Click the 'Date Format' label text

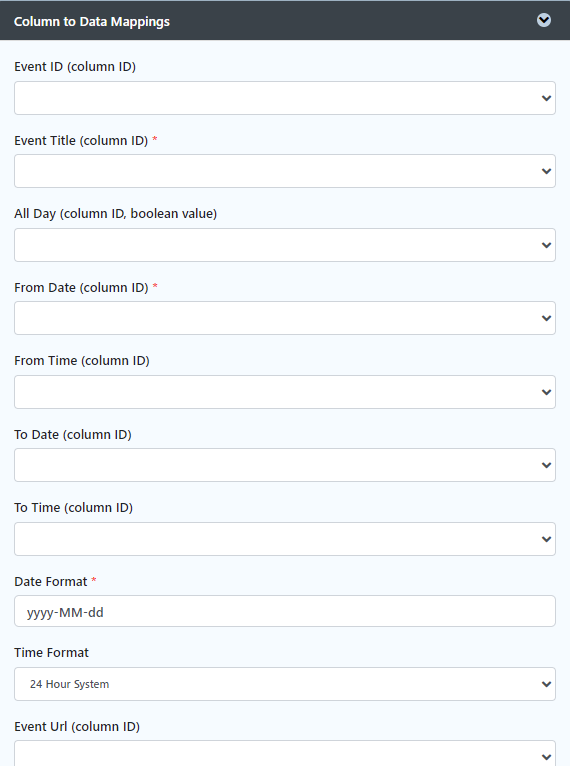pos(51,582)
